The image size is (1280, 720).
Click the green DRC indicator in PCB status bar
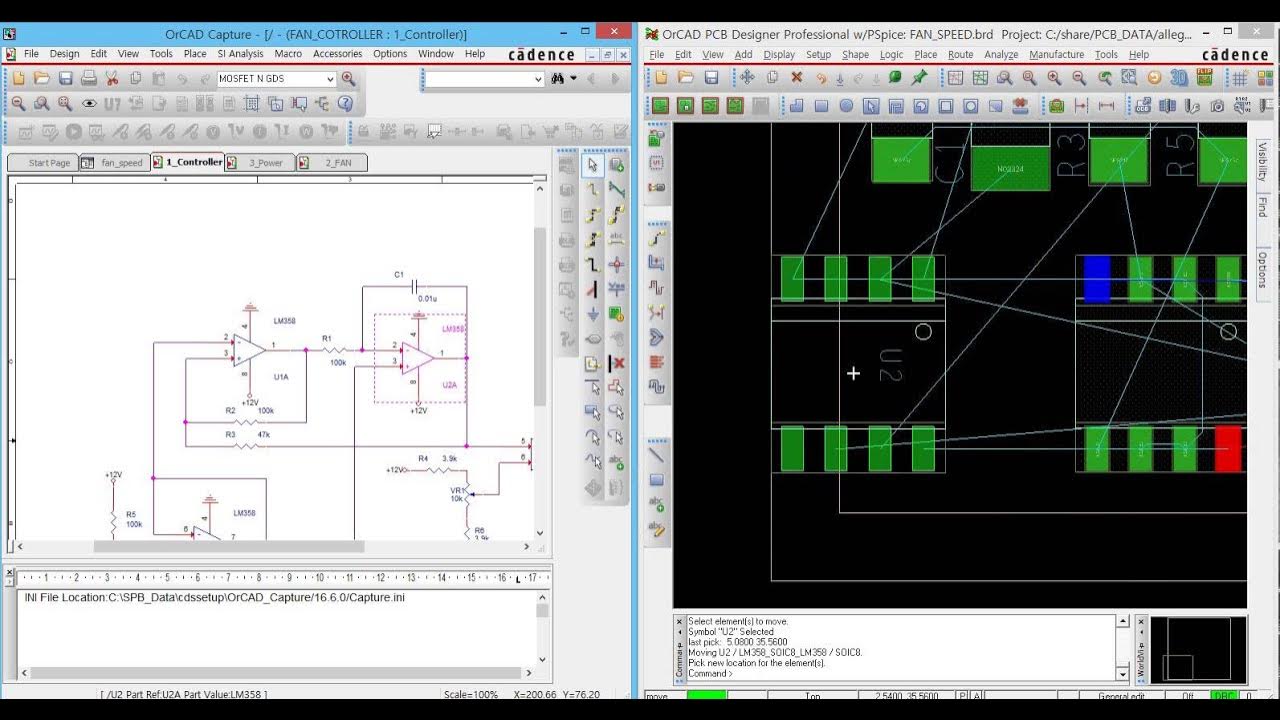[x=1224, y=696]
